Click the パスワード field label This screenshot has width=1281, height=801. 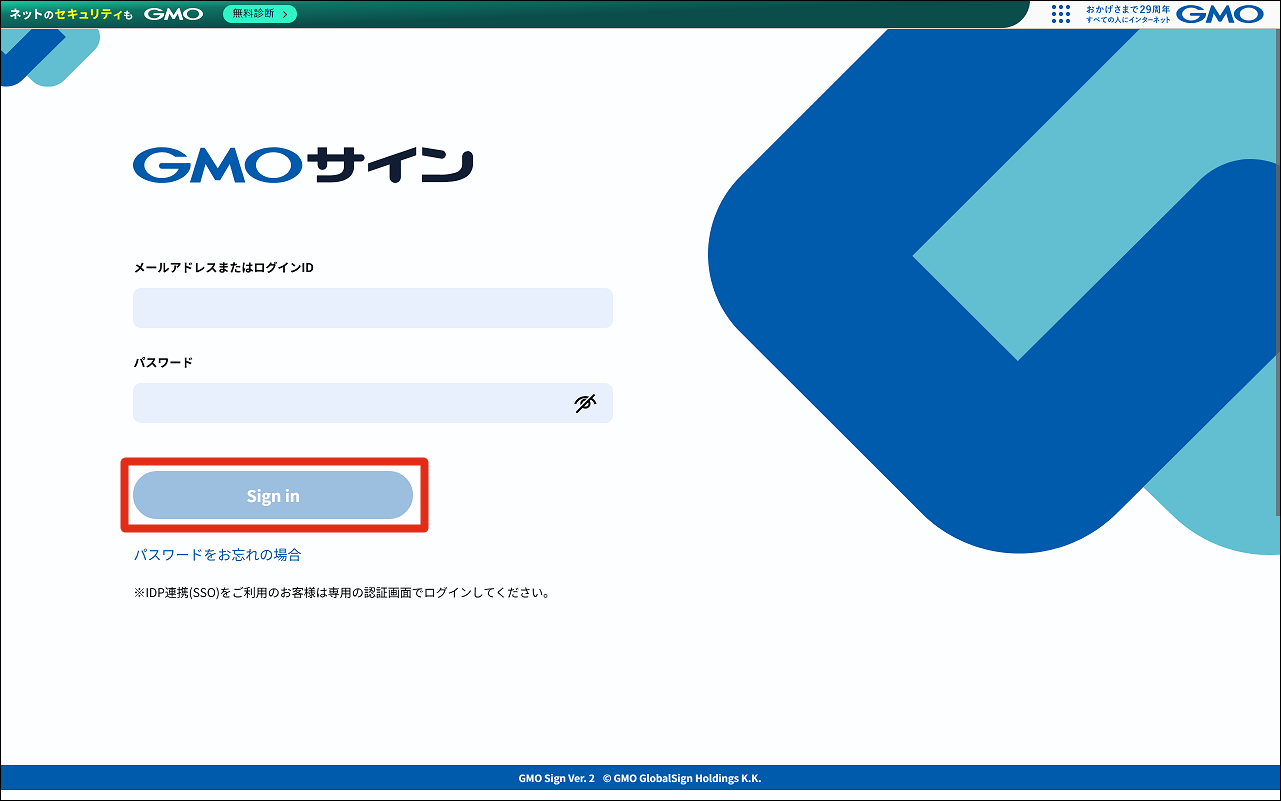click(x=163, y=362)
